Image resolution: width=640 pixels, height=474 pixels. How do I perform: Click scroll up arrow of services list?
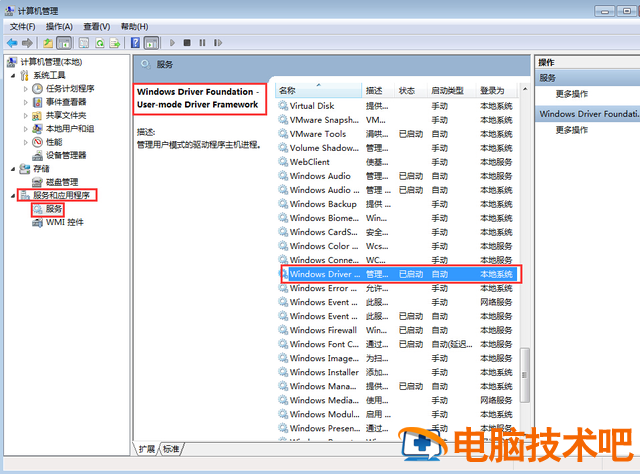pos(525,89)
